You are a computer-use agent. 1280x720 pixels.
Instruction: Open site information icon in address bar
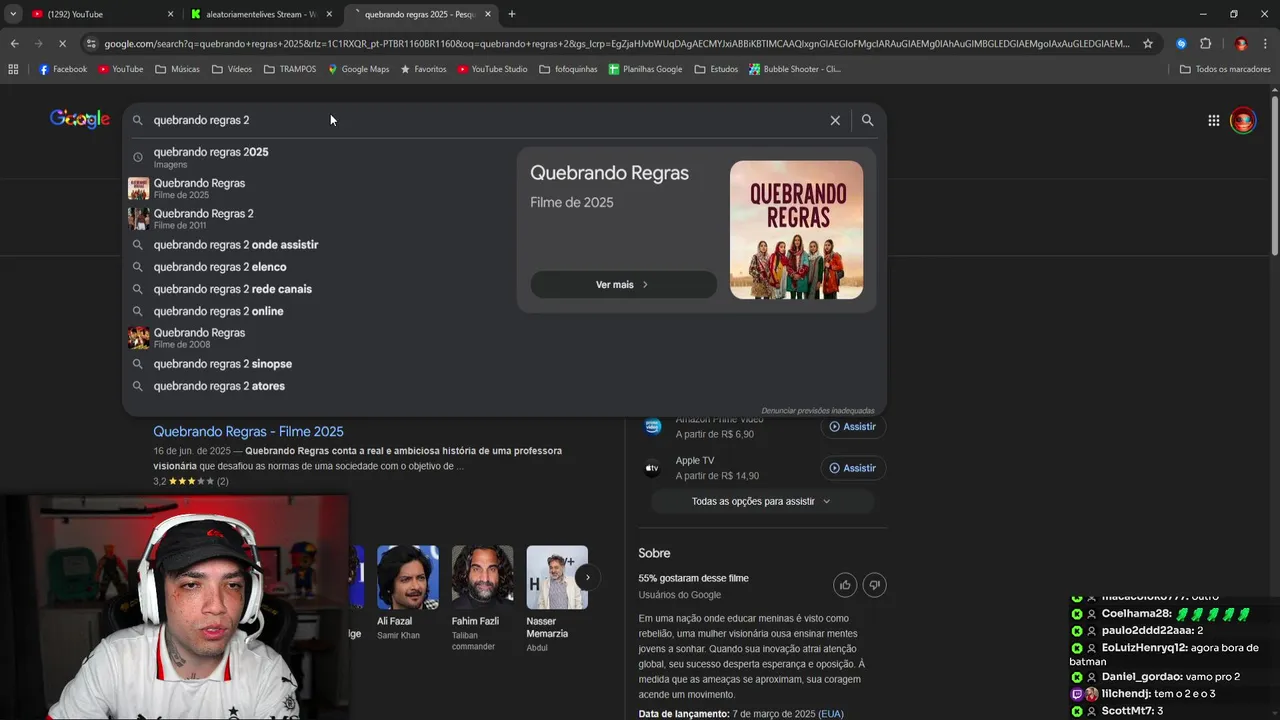tap(92, 44)
